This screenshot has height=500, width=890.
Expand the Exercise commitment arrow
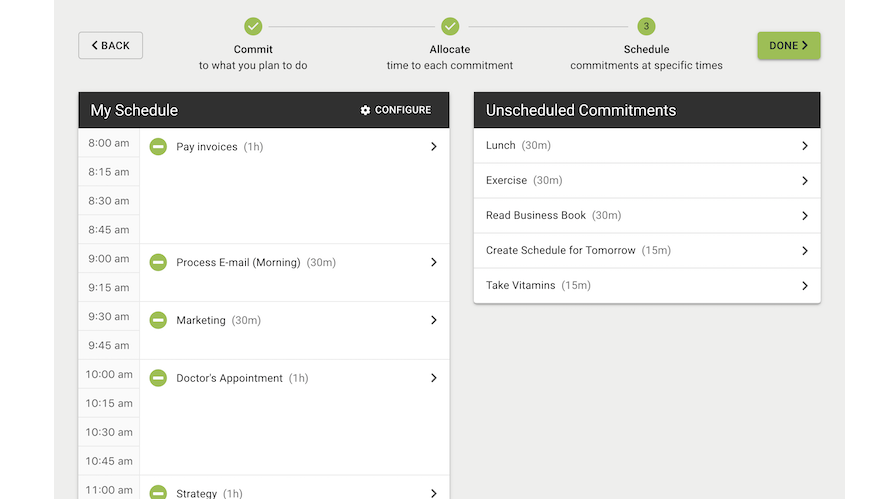coord(804,181)
